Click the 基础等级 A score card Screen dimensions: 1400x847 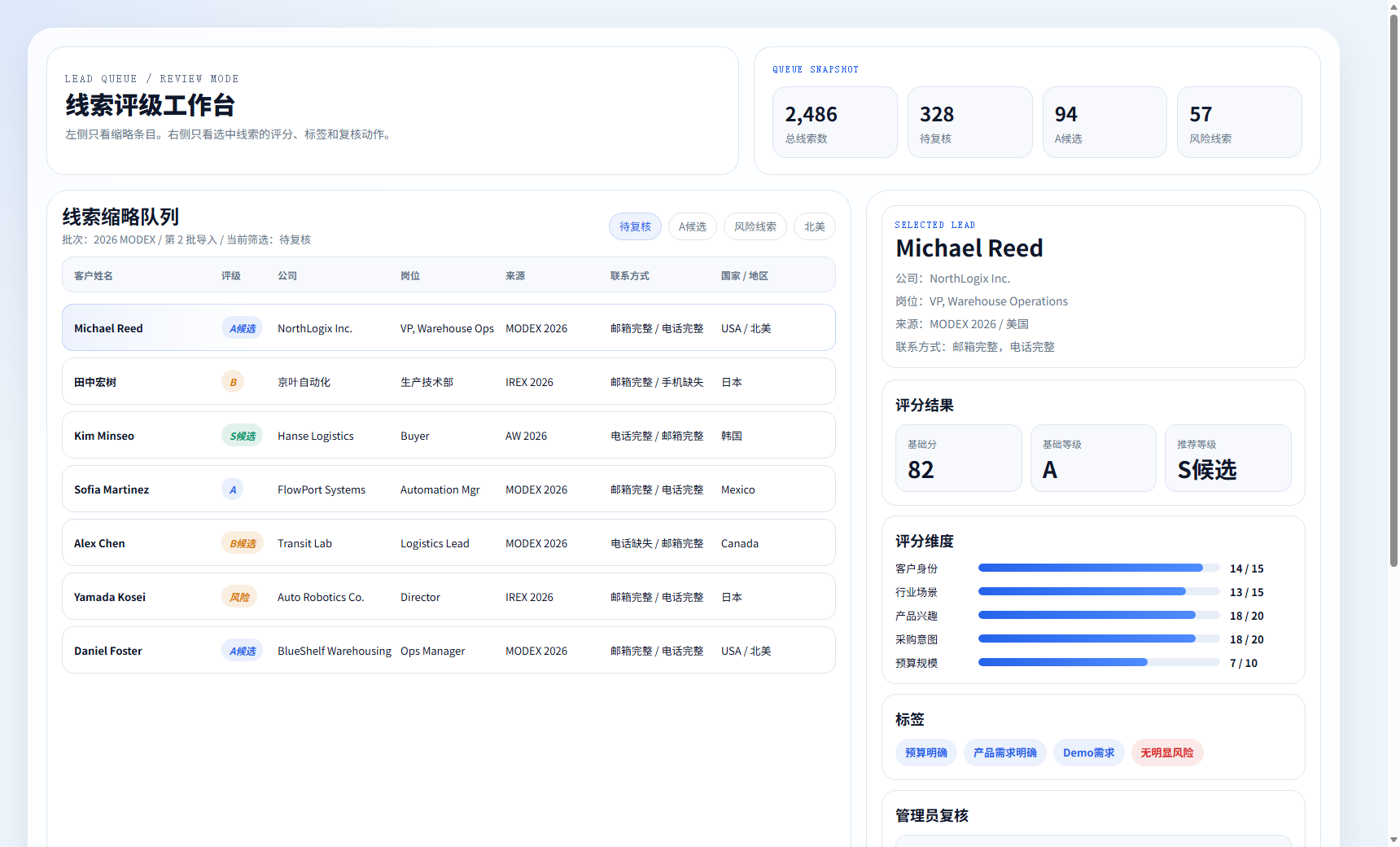(x=1093, y=458)
